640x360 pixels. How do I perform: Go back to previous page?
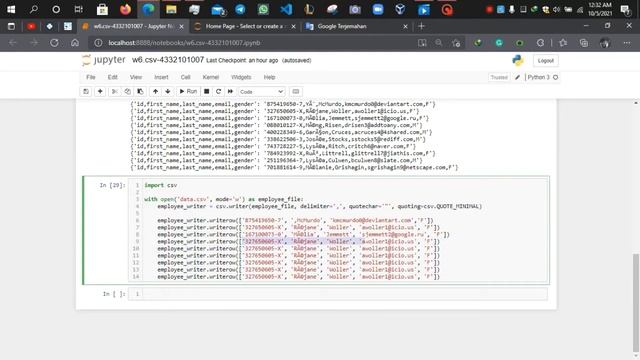13,43
